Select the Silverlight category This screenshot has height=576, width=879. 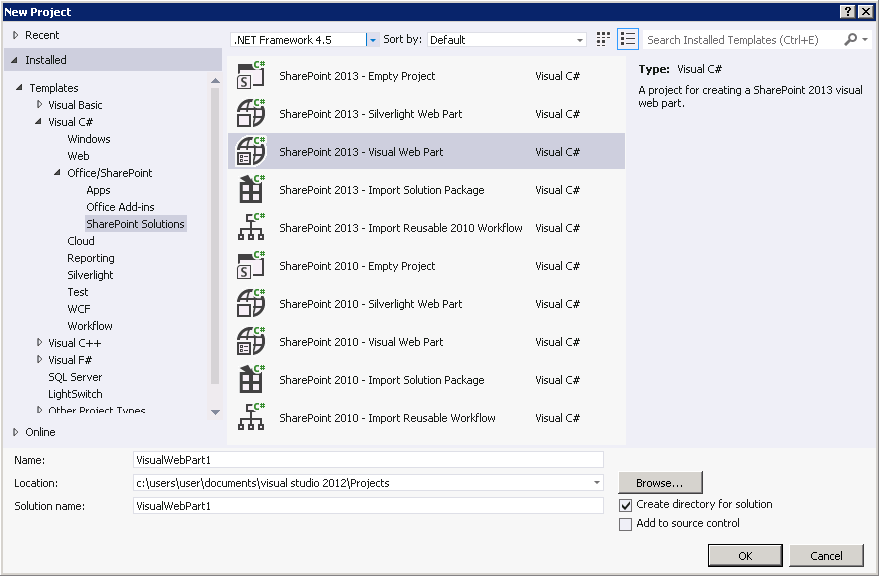(90, 275)
